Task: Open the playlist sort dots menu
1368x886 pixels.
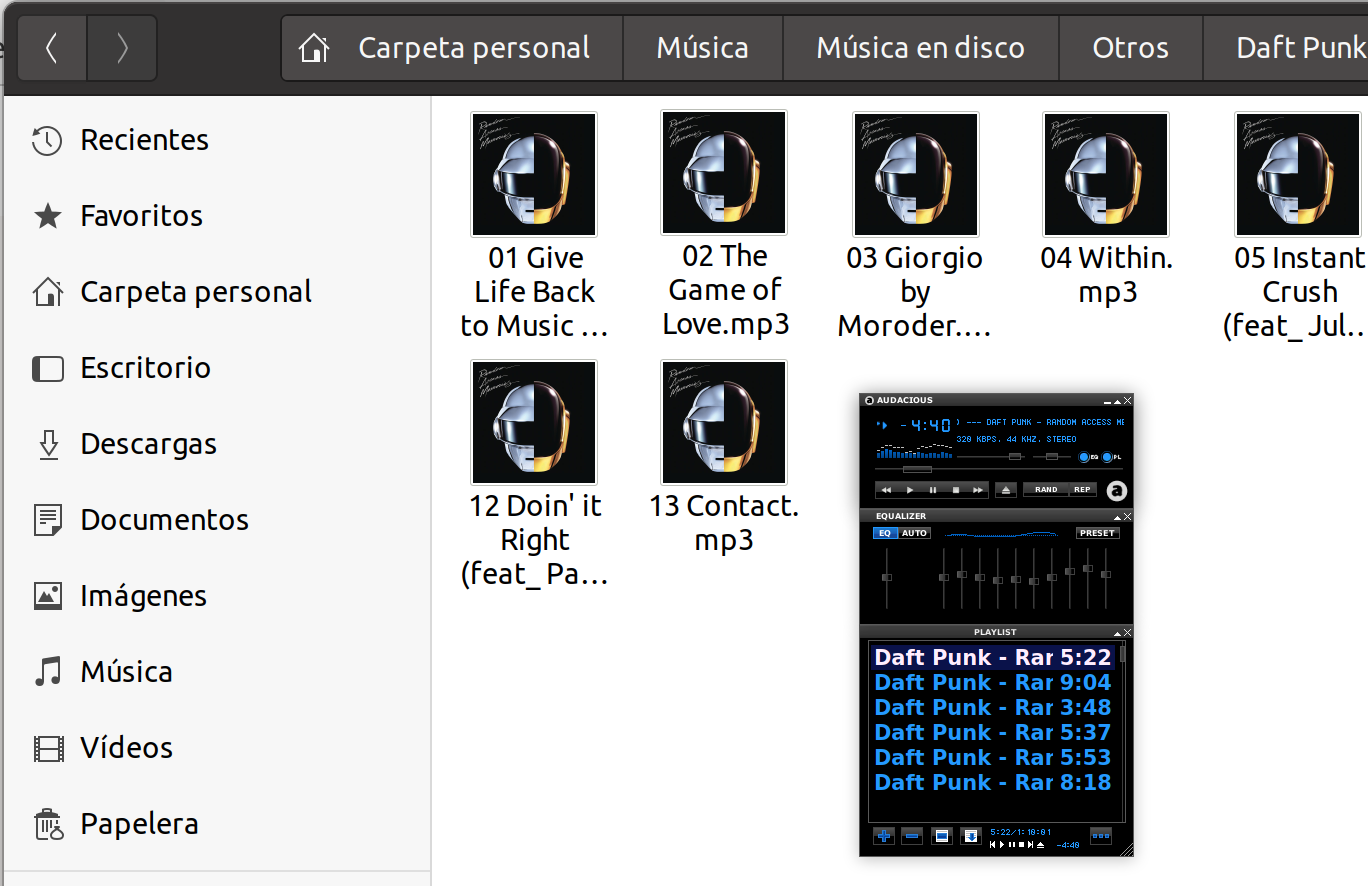Action: click(1100, 836)
